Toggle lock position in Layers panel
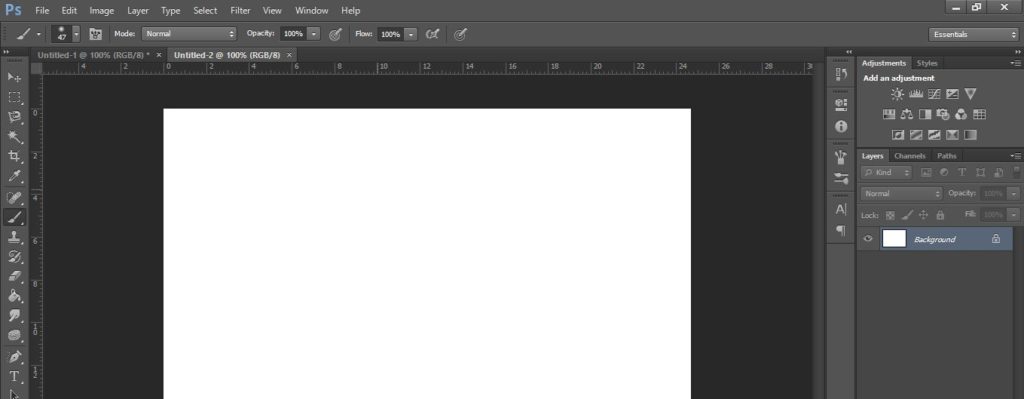This screenshot has width=1024, height=399. tap(923, 215)
